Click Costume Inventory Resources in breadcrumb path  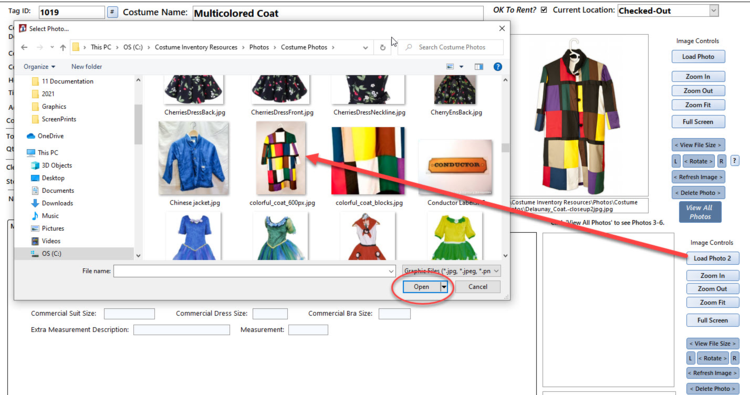click(196, 47)
